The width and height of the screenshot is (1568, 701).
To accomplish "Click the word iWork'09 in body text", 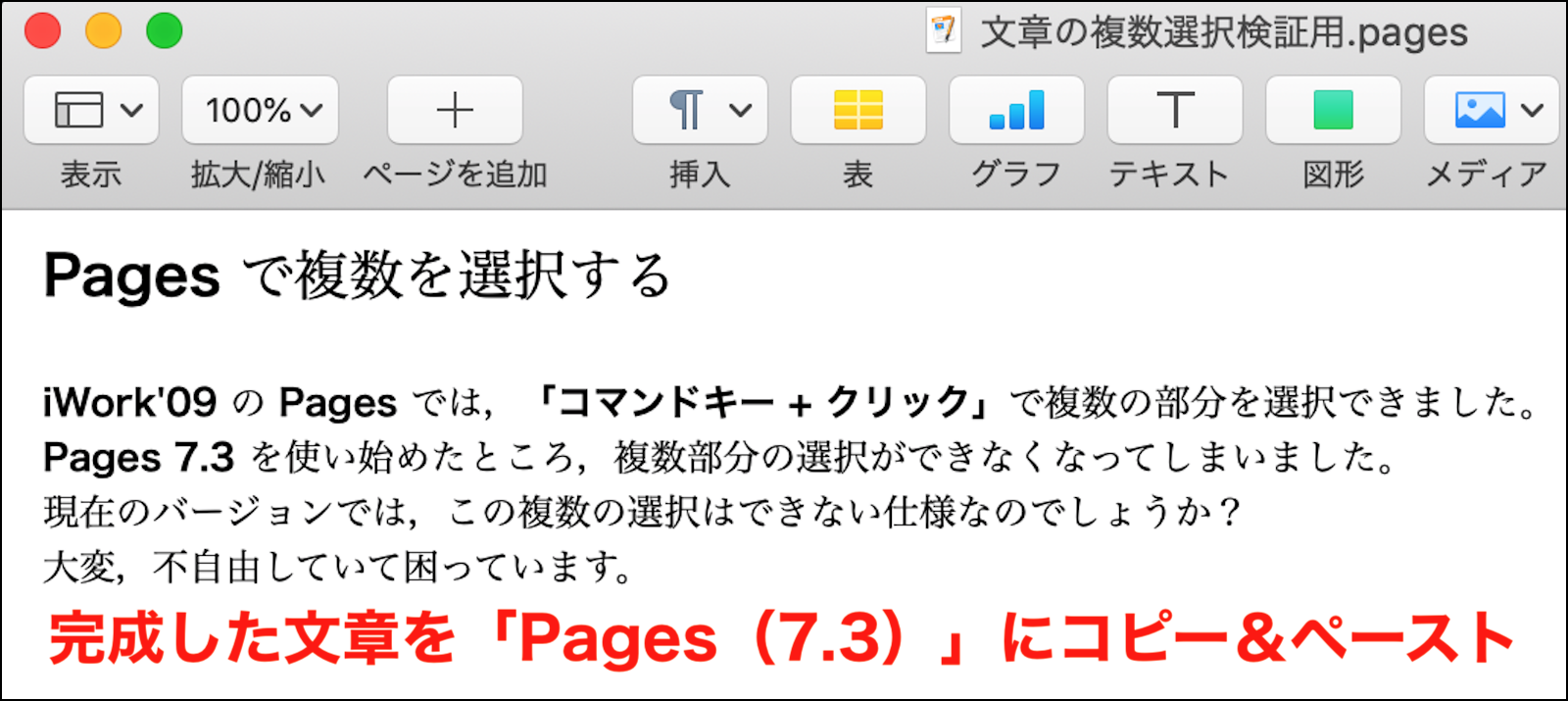I will (x=129, y=402).
